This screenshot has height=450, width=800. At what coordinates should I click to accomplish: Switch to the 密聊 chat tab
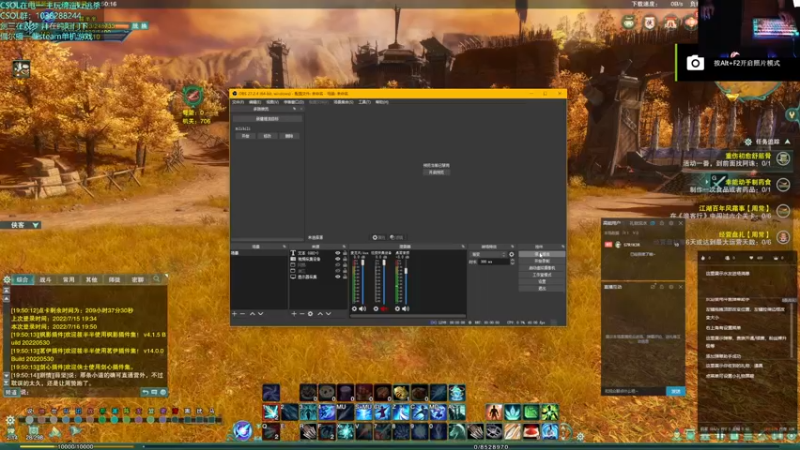(138, 280)
